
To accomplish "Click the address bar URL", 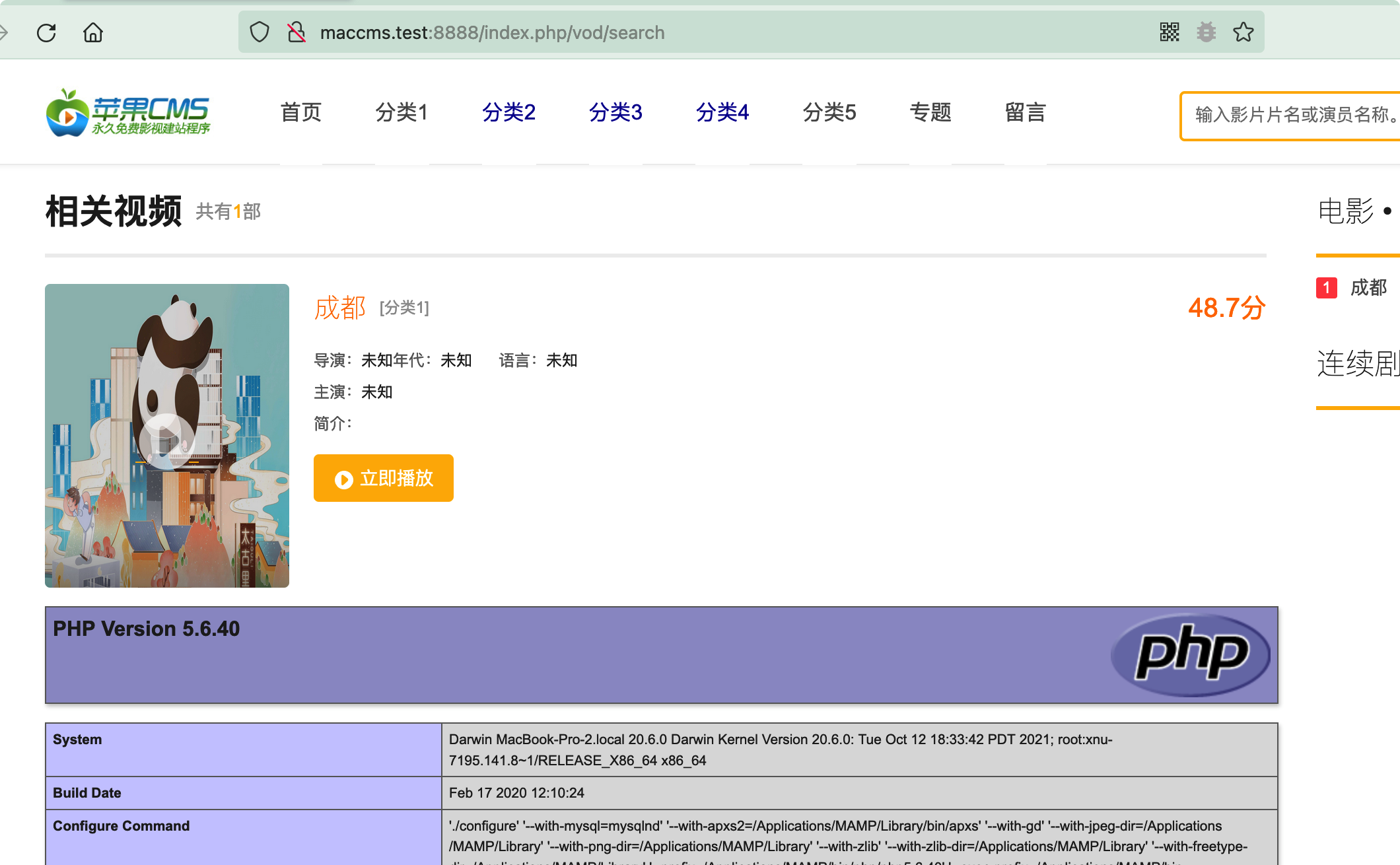I will [x=493, y=32].
